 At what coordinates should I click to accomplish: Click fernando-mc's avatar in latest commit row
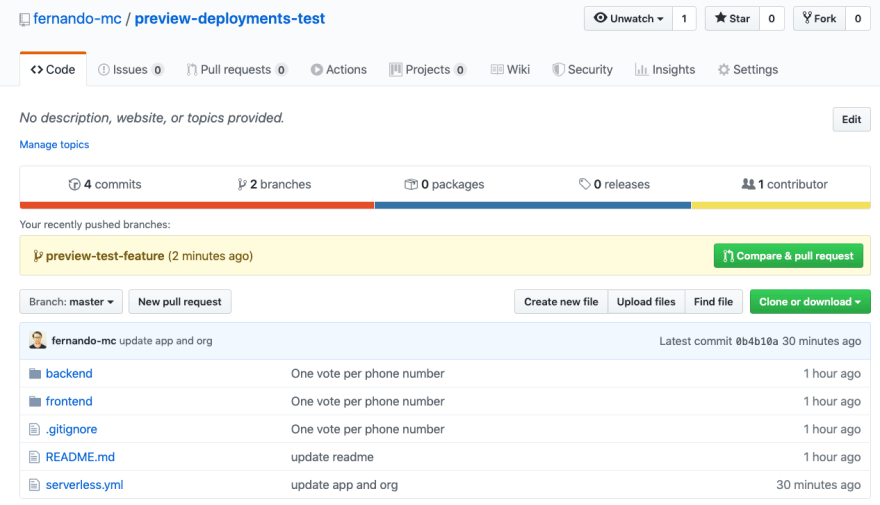(38, 340)
